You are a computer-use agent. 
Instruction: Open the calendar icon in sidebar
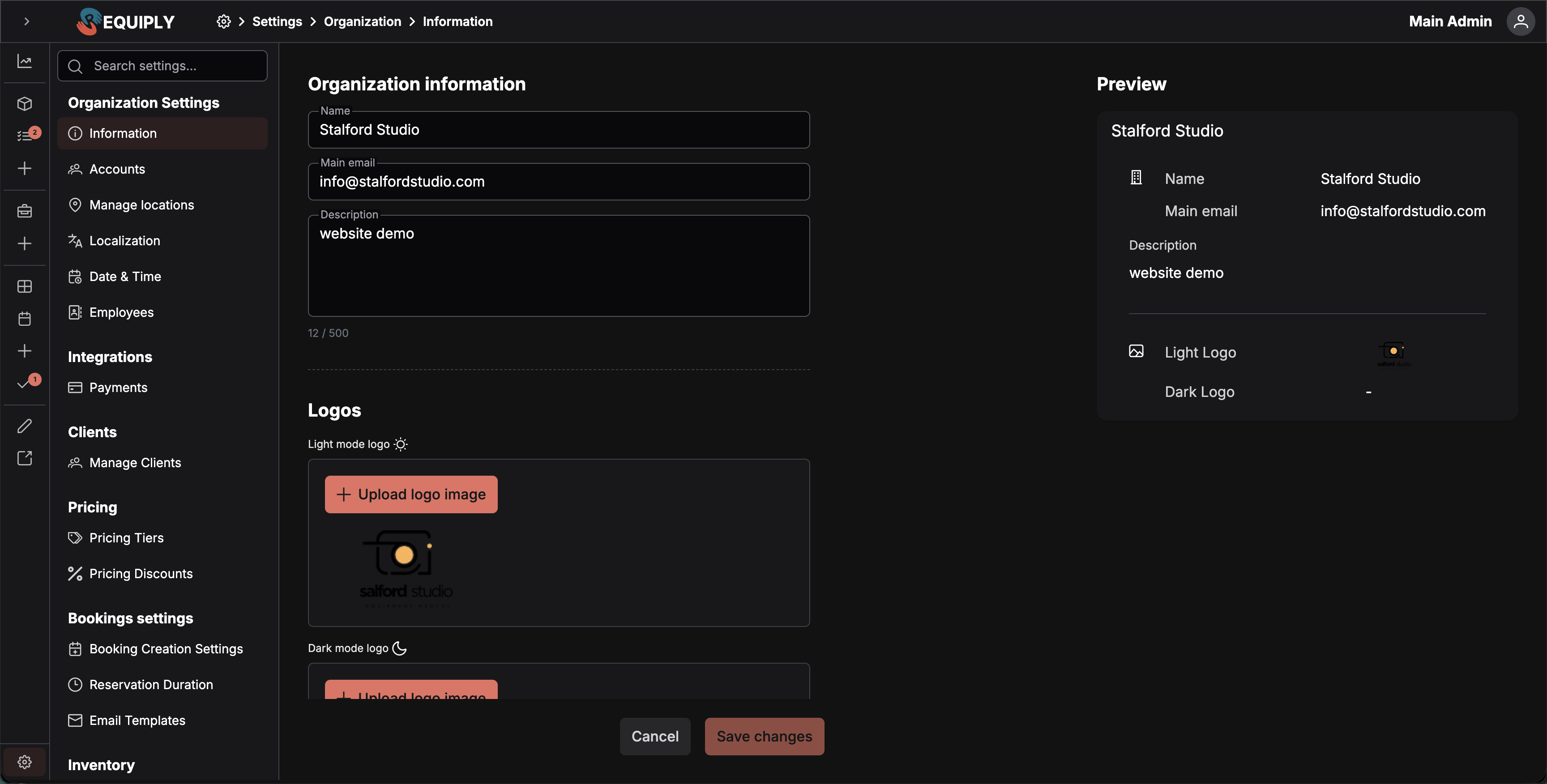[25, 319]
